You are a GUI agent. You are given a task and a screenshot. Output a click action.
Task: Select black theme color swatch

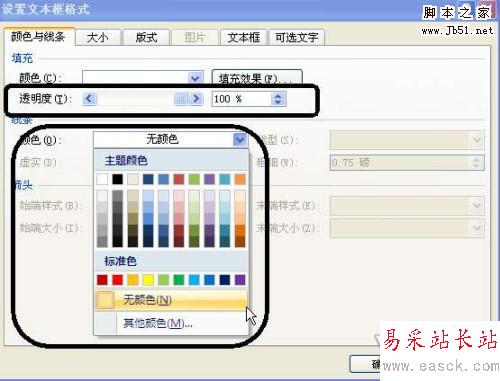(x=117, y=179)
